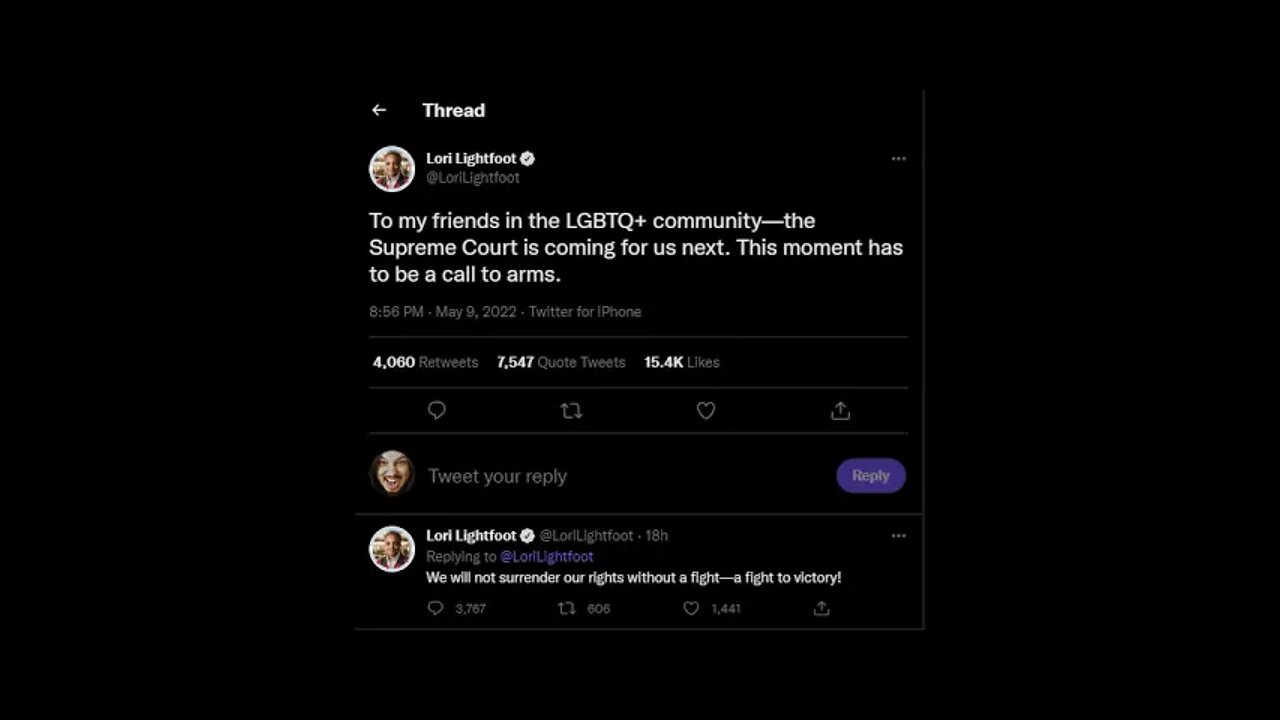Image resolution: width=1280 pixels, height=720 pixels.
Task: Click the reply count icon showing 3,767
Action: pos(436,608)
